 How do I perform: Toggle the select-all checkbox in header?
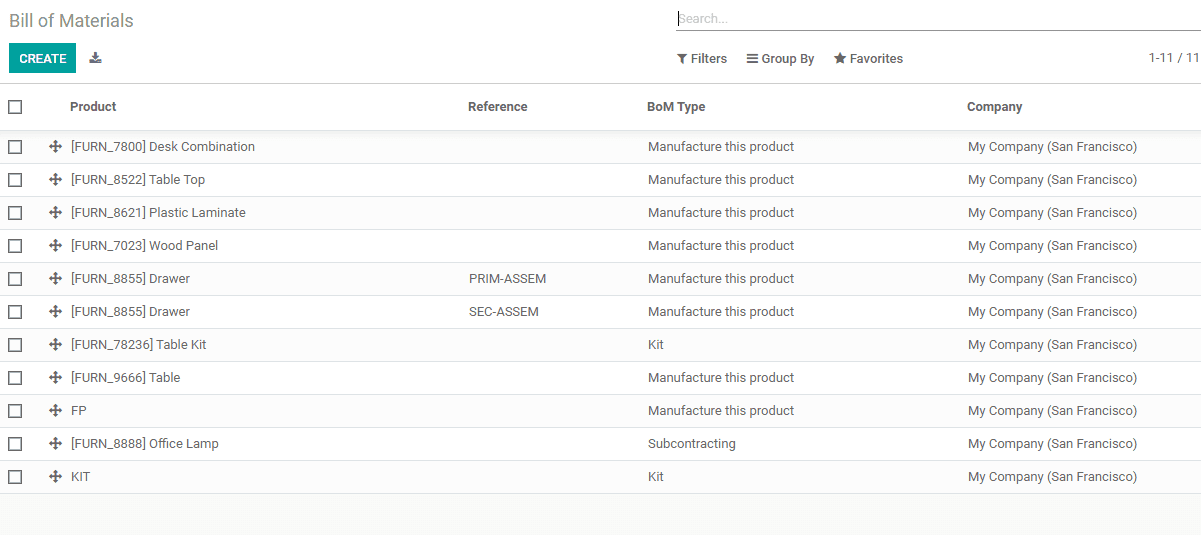coord(15,107)
